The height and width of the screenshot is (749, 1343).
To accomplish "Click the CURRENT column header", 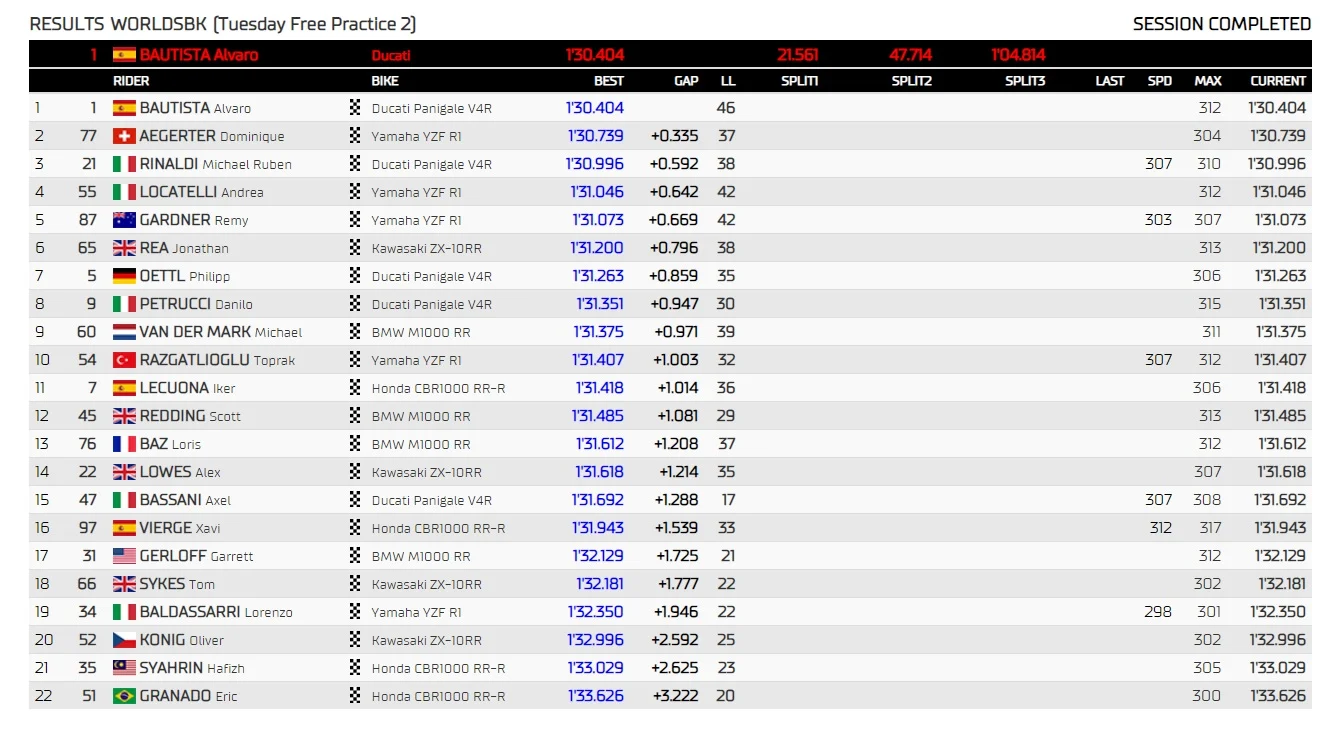I will coord(1278,81).
